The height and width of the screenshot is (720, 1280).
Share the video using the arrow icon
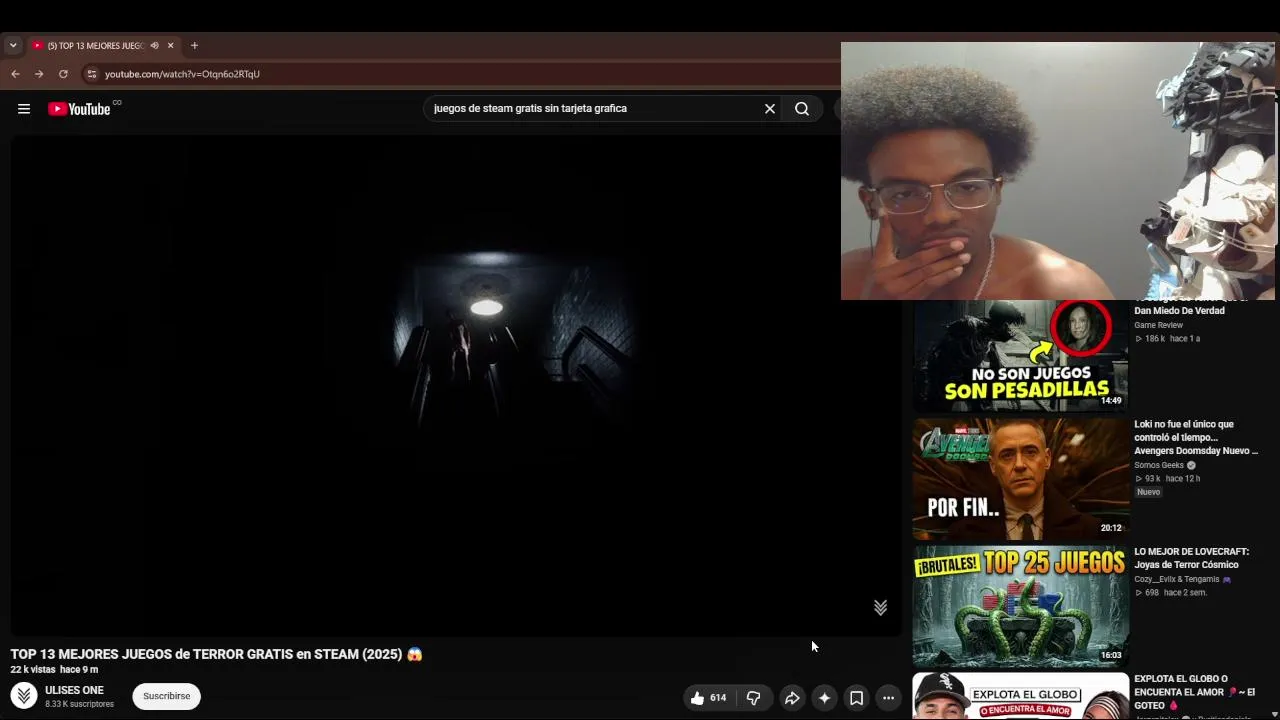click(x=792, y=698)
